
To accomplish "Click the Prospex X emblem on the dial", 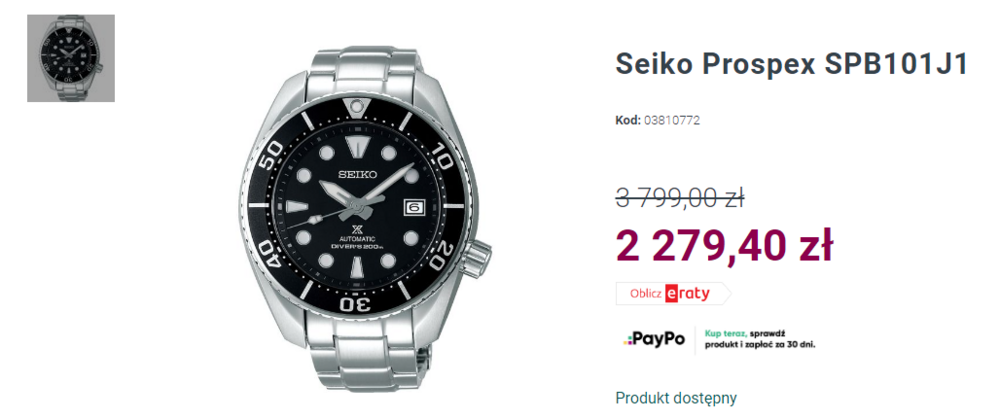I will pos(357,227).
